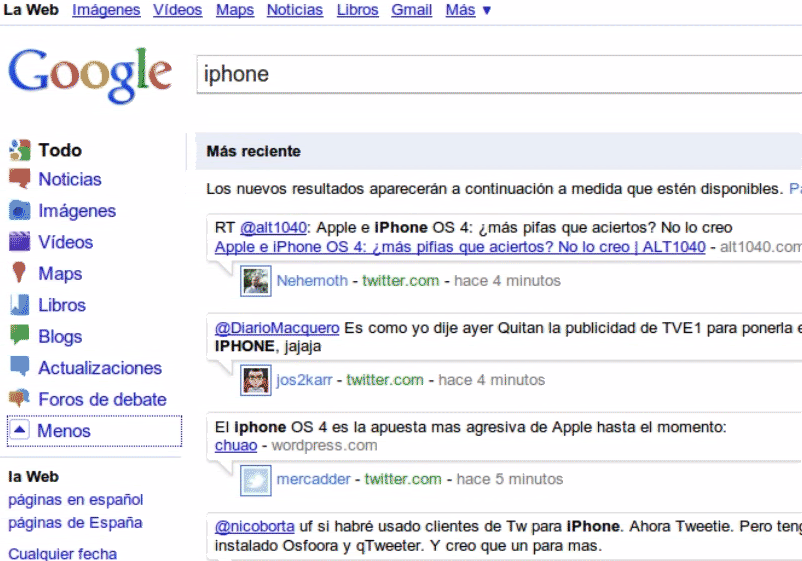Click the search field containing iphone
Viewport: 802px width, 561px height.
499,75
